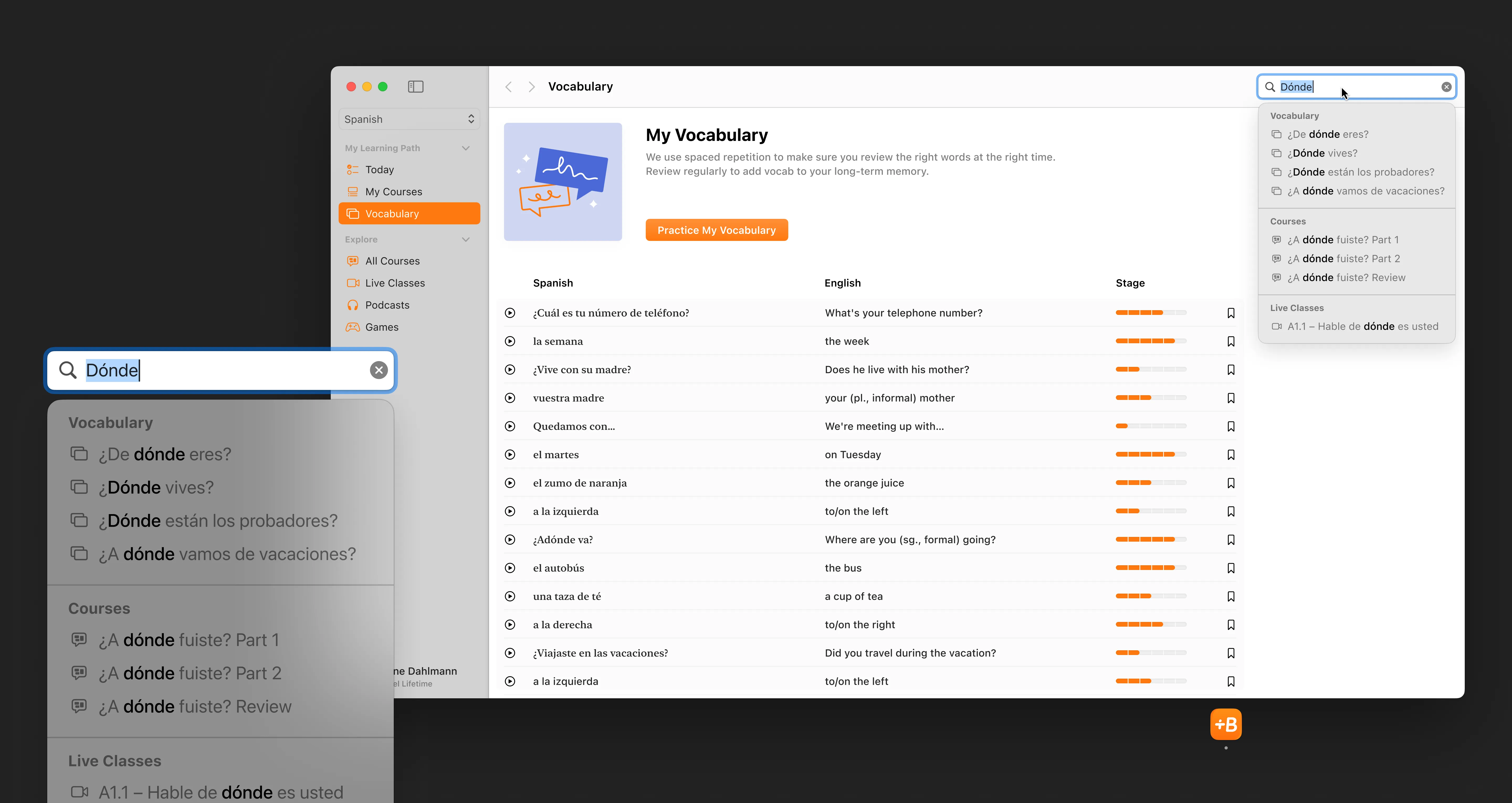Click the translation What's your telephone number?
This screenshot has width=1512, height=803.
[903, 313]
